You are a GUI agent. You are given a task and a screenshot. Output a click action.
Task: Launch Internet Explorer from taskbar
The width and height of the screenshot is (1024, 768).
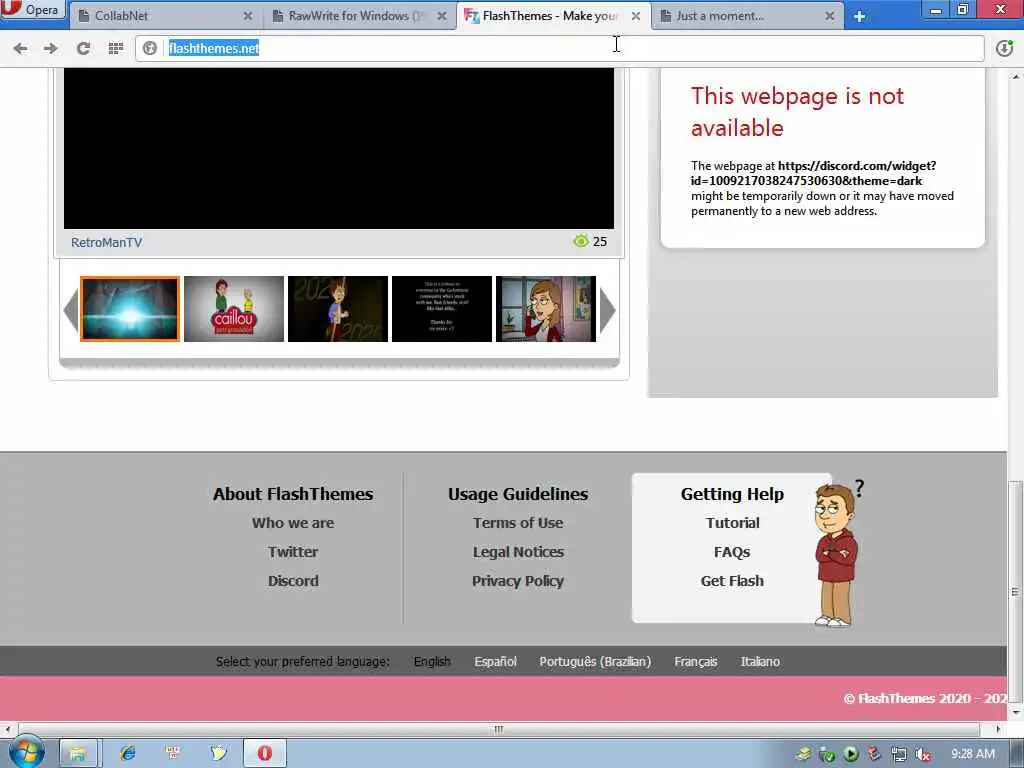pos(127,754)
